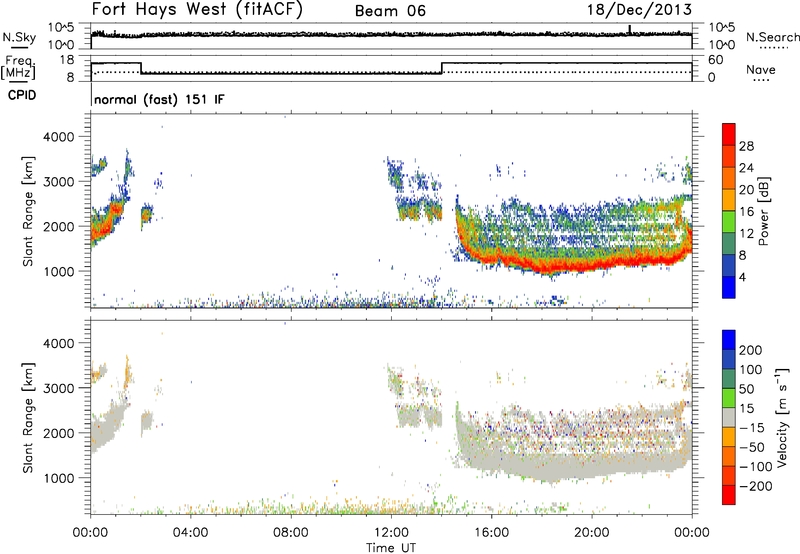Click the '1000' tick of the velocity panel
800x554 pixels.
tap(58, 478)
